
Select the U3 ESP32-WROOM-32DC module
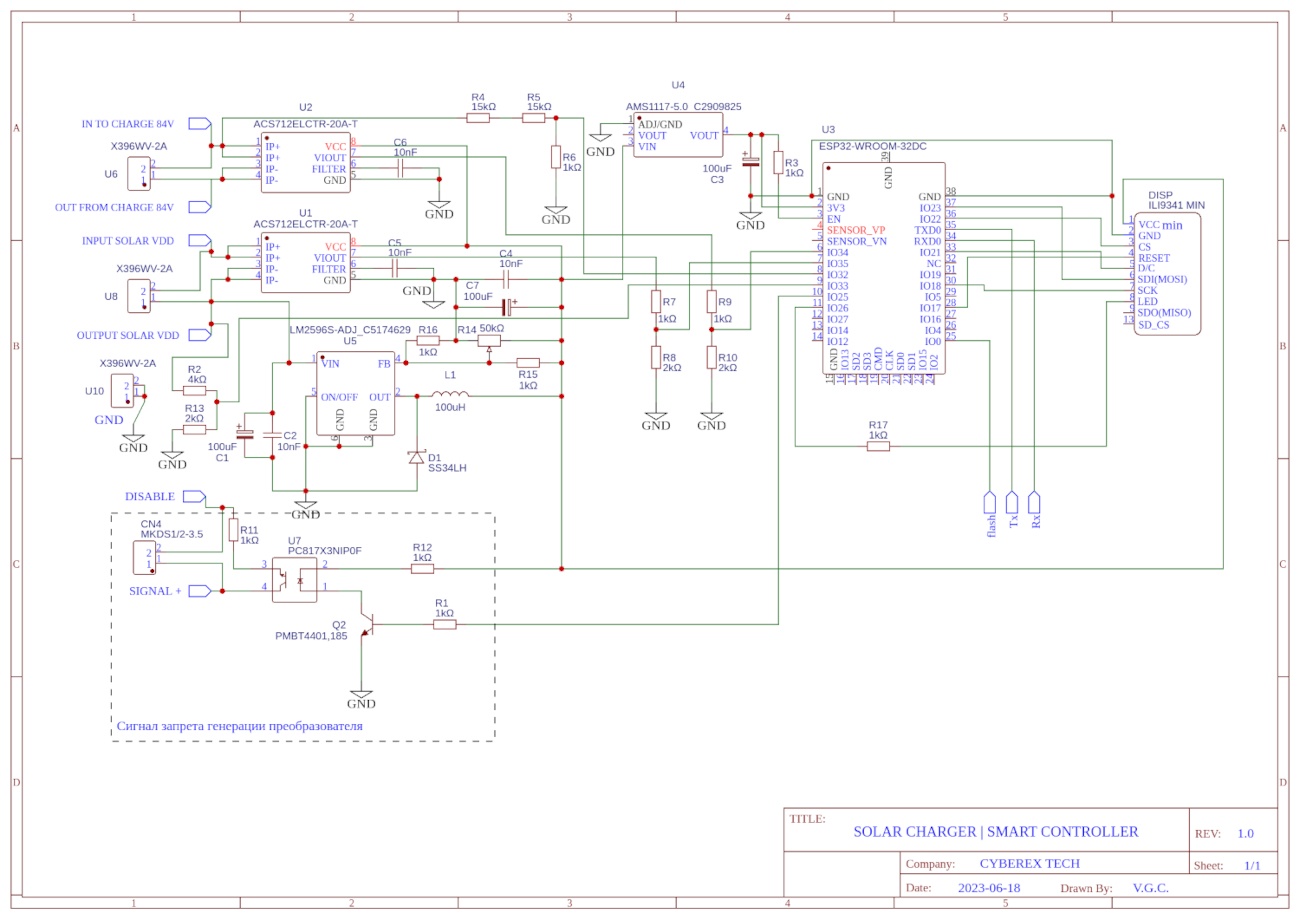pos(884,268)
